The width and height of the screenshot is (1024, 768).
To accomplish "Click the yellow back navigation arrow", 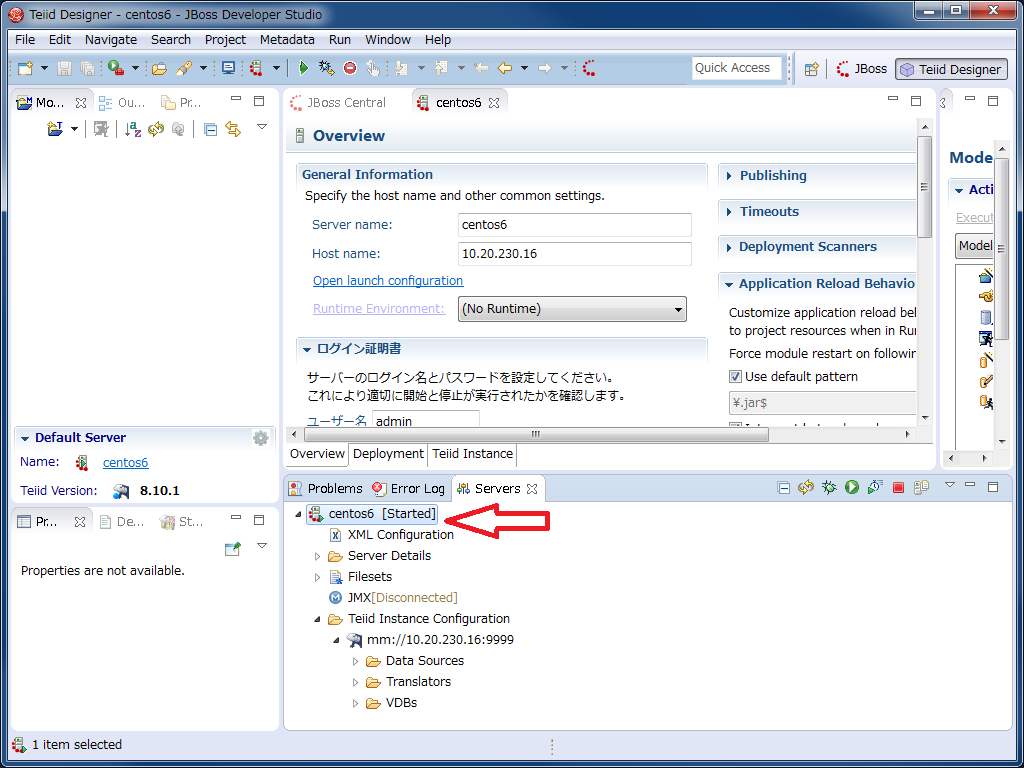I will 504,68.
